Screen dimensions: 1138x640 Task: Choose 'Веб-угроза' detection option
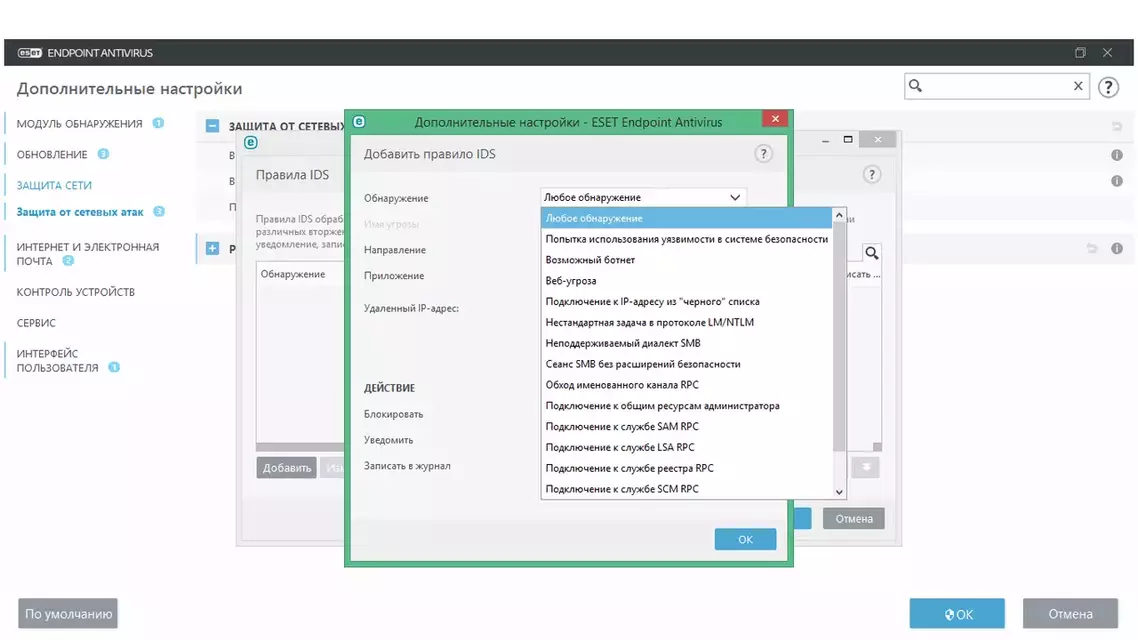687,281
